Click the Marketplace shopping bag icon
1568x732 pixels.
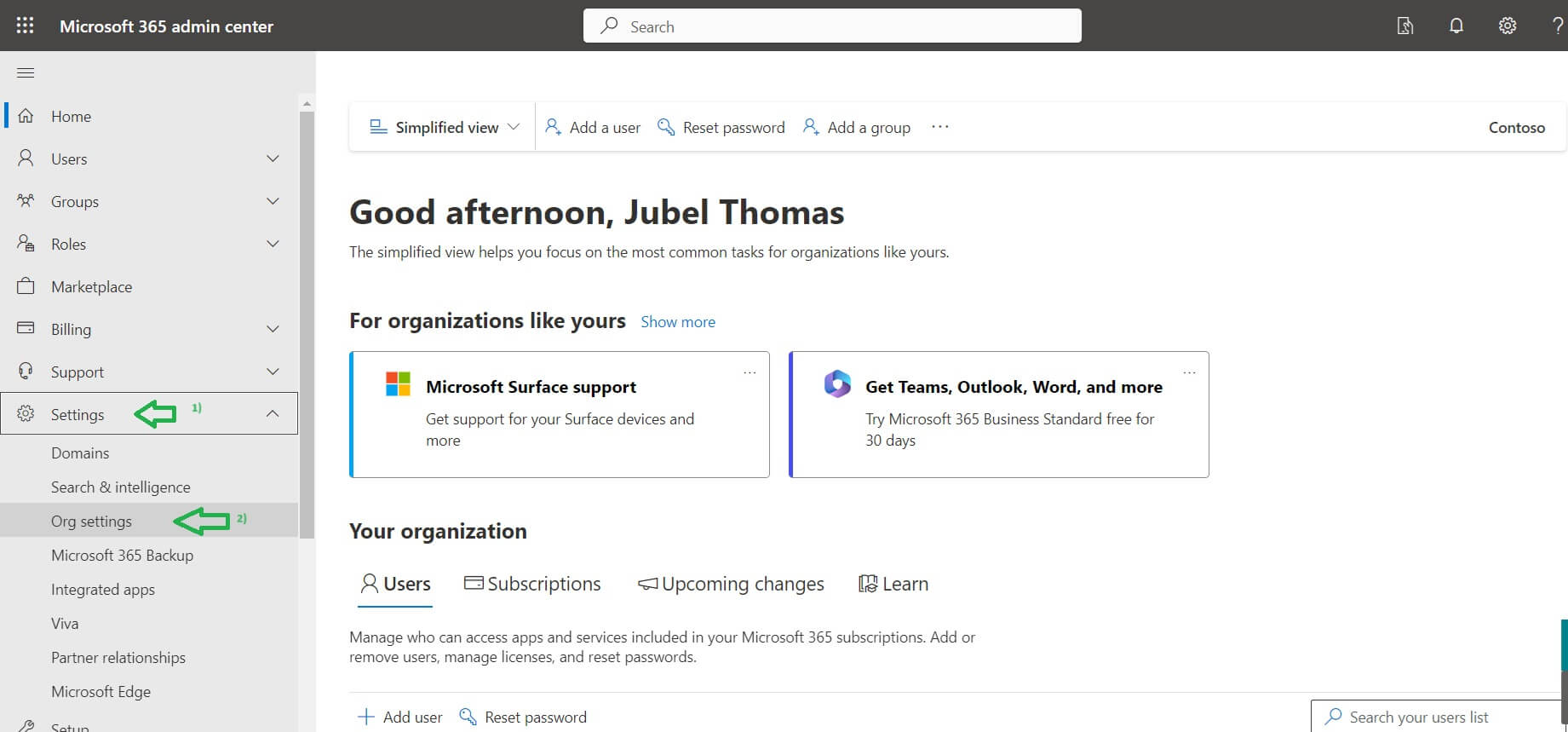click(x=26, y=286)
